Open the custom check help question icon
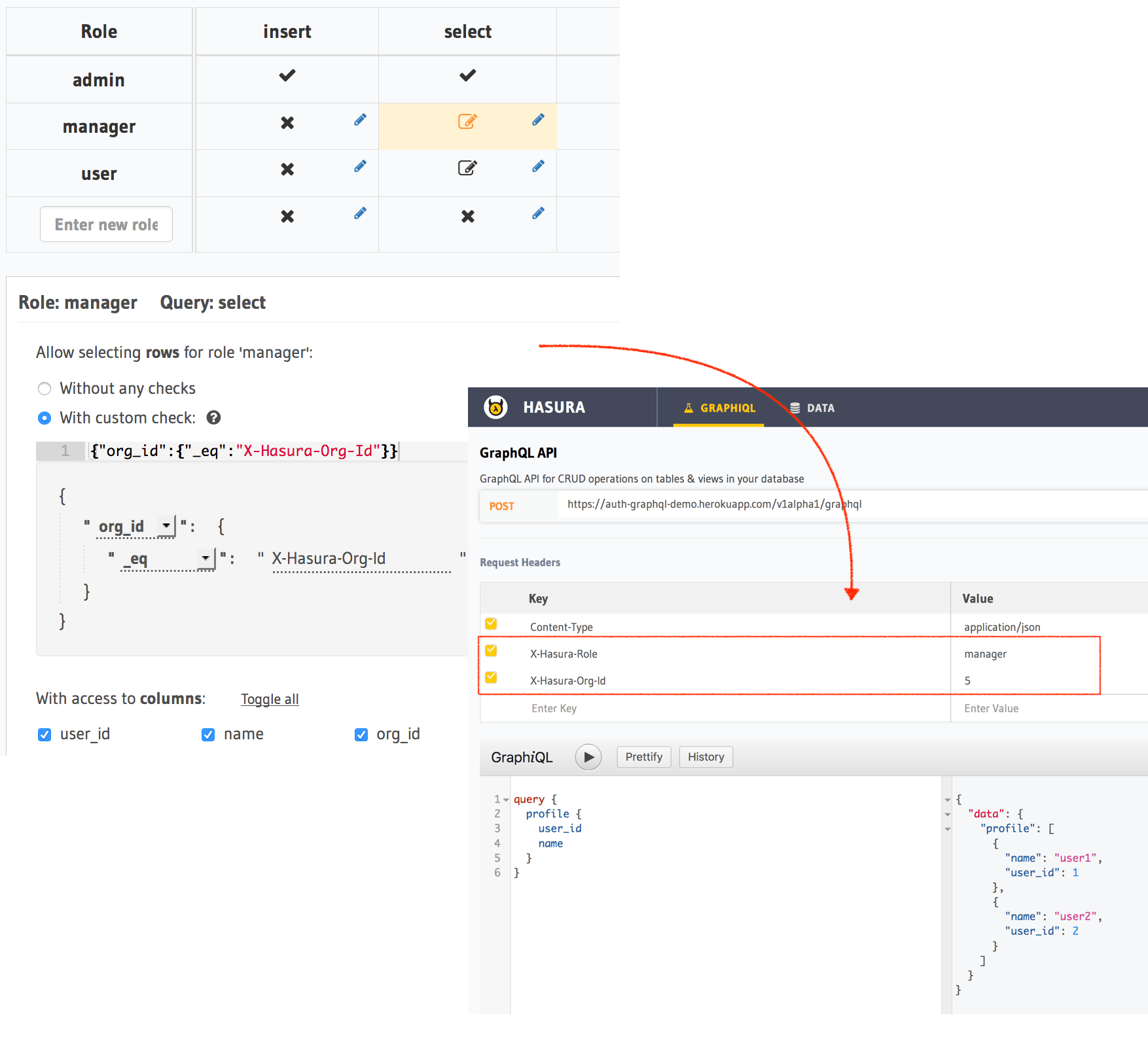The image size is (1148, 1039). [213, 417]
